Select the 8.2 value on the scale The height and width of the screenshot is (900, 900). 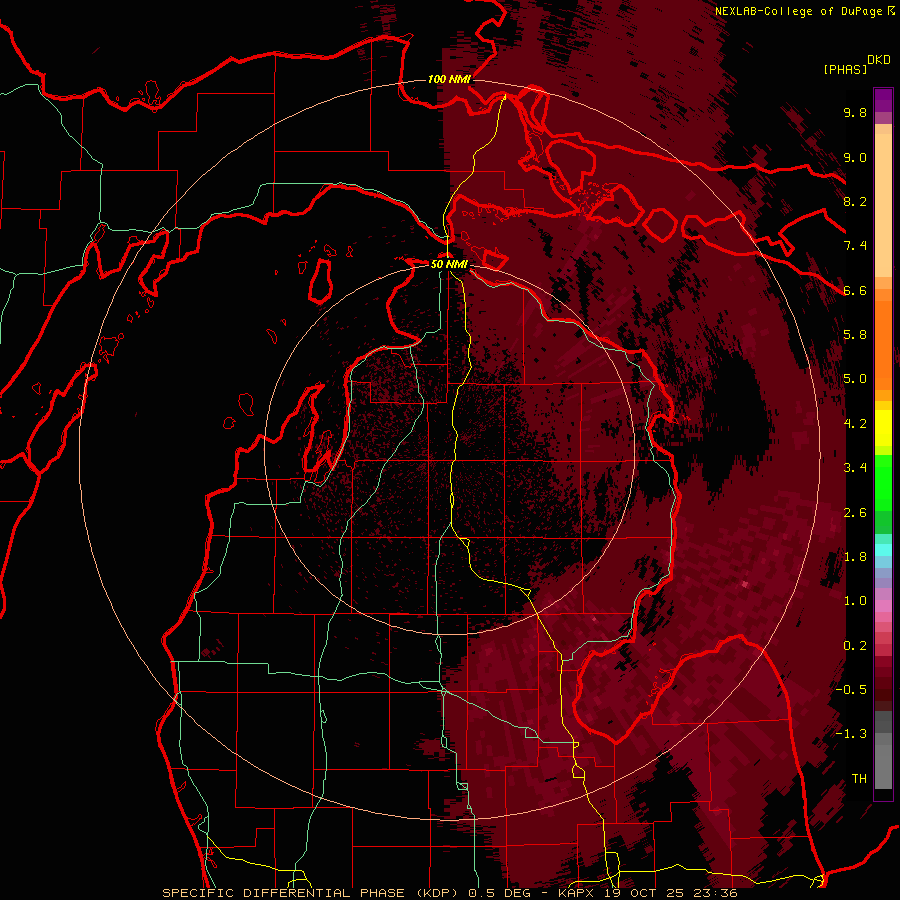855,201
